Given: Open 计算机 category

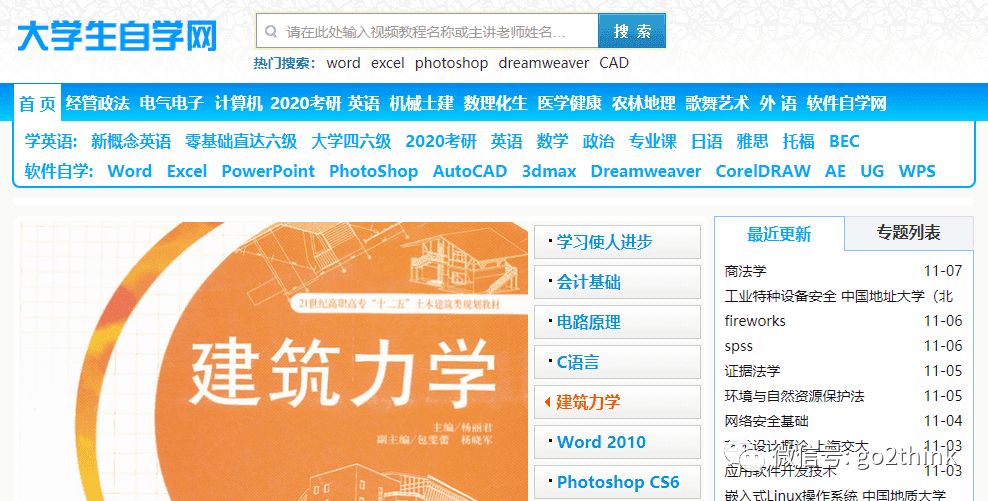Looking at the screenshot, I should click(x=238, y=103).
